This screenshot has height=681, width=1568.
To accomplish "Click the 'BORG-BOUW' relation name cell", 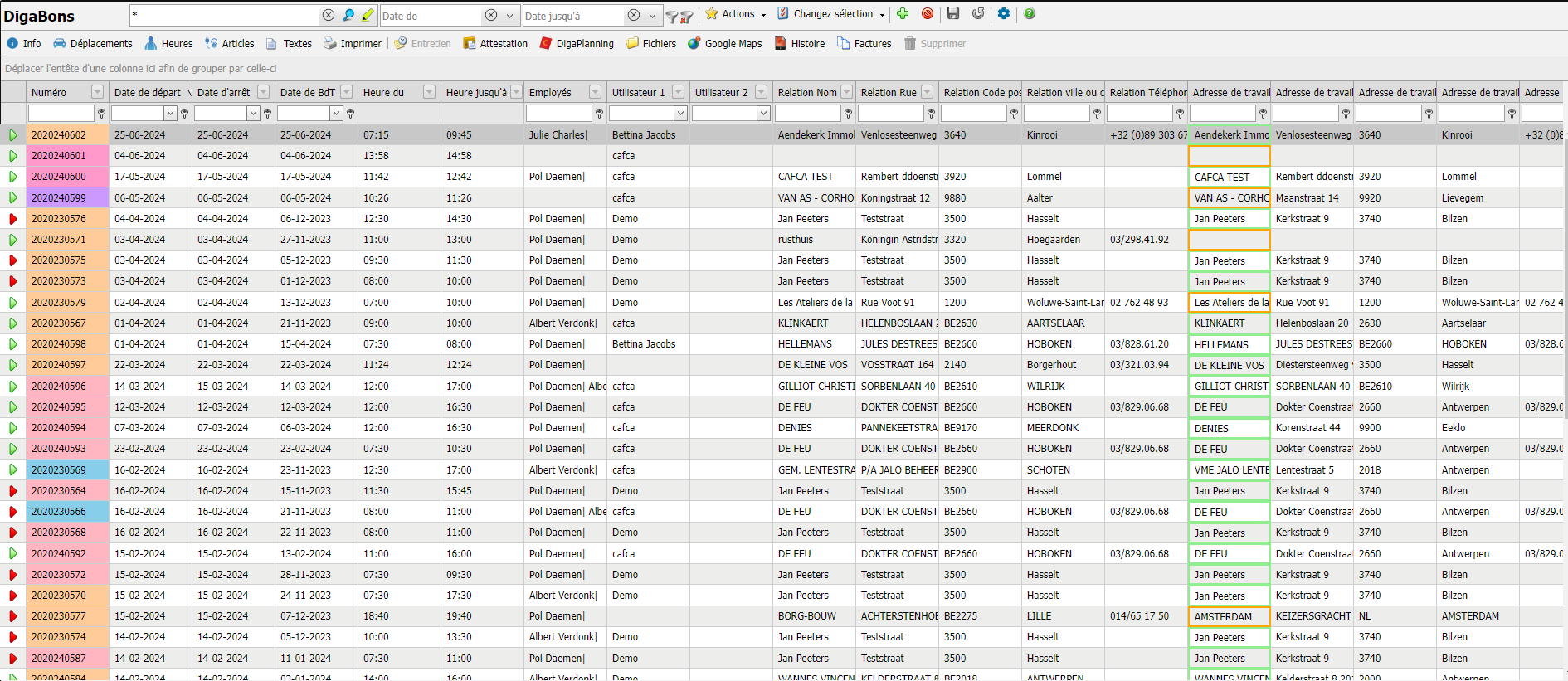I will tap(815, 616).
